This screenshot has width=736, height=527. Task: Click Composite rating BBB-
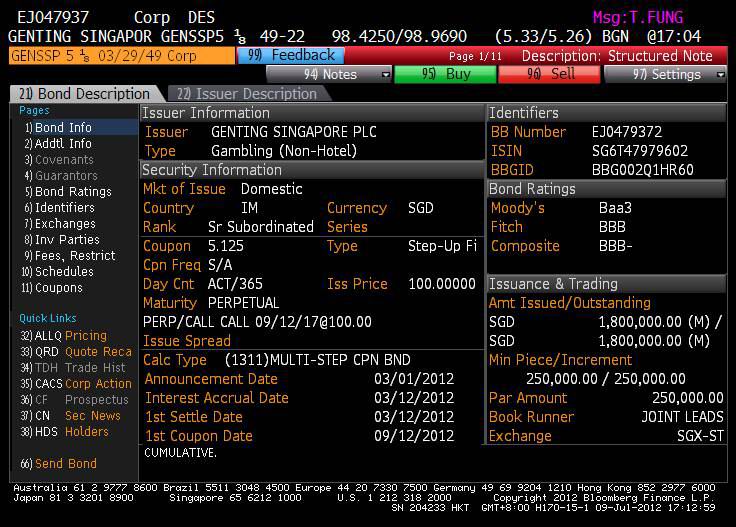coord(615,246)
